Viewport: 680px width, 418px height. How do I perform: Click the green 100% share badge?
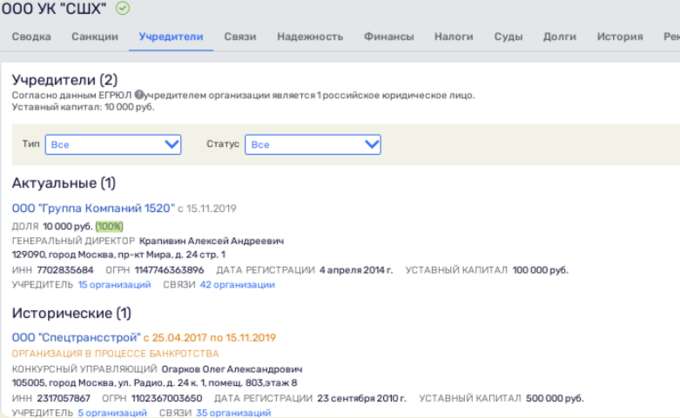point(109,226)
